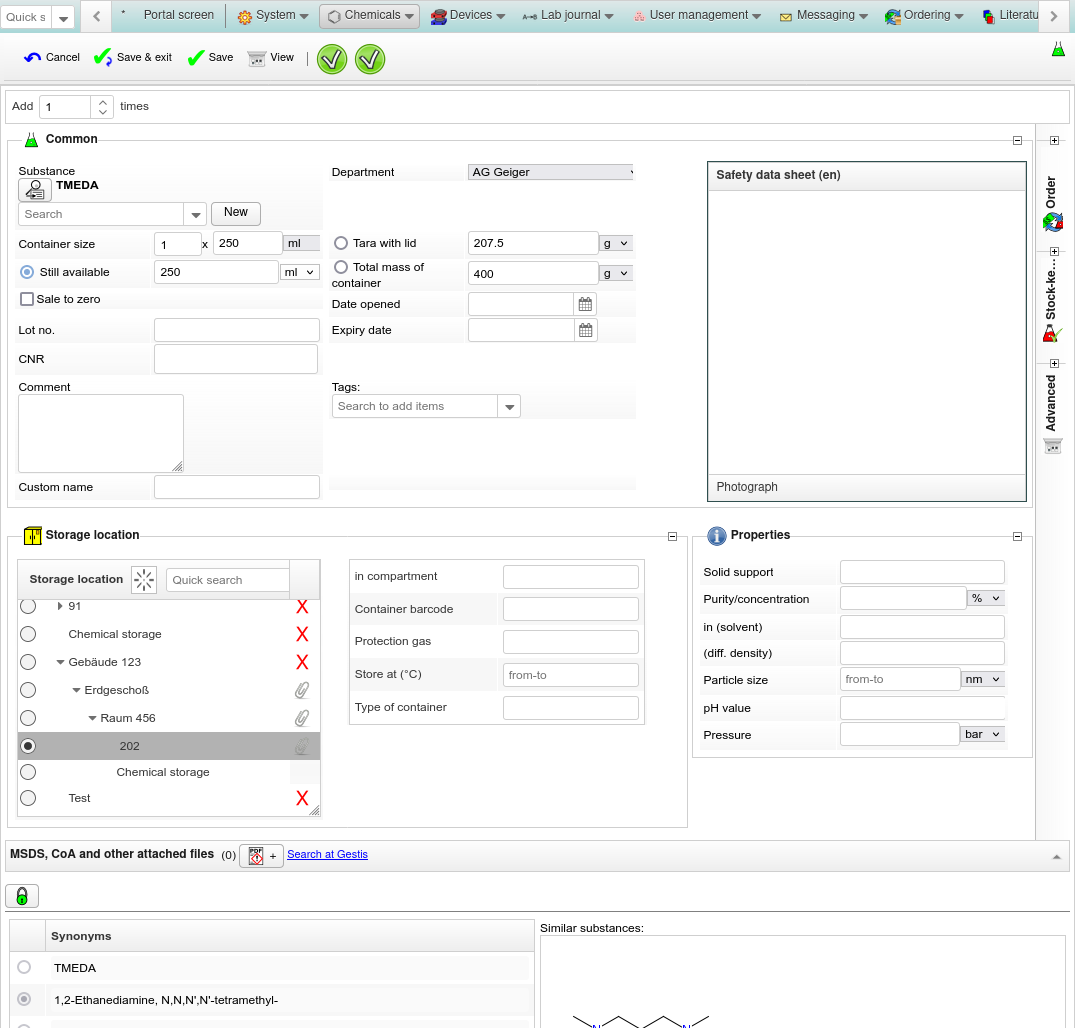Image resolution: width=1075 pixels, height=1028 pixels.
Task: Select Chemical storage under Raum 456
Action: coord(28,772)
